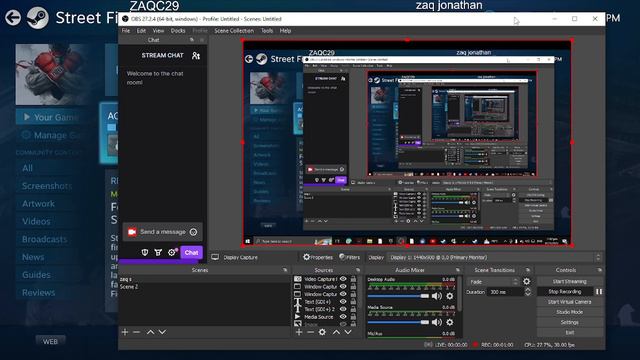Add a new scene with the plus icon
The image size is (640, 360).
125,332
